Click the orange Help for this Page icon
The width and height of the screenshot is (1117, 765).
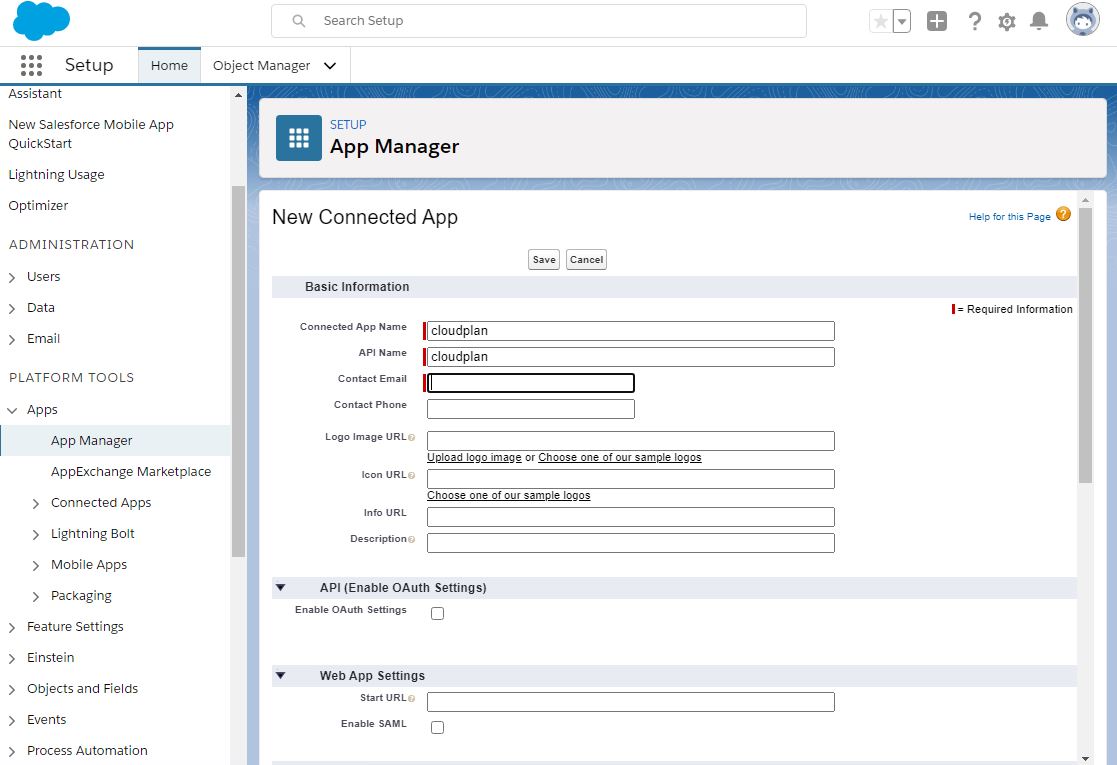[x=1063, y=214]
